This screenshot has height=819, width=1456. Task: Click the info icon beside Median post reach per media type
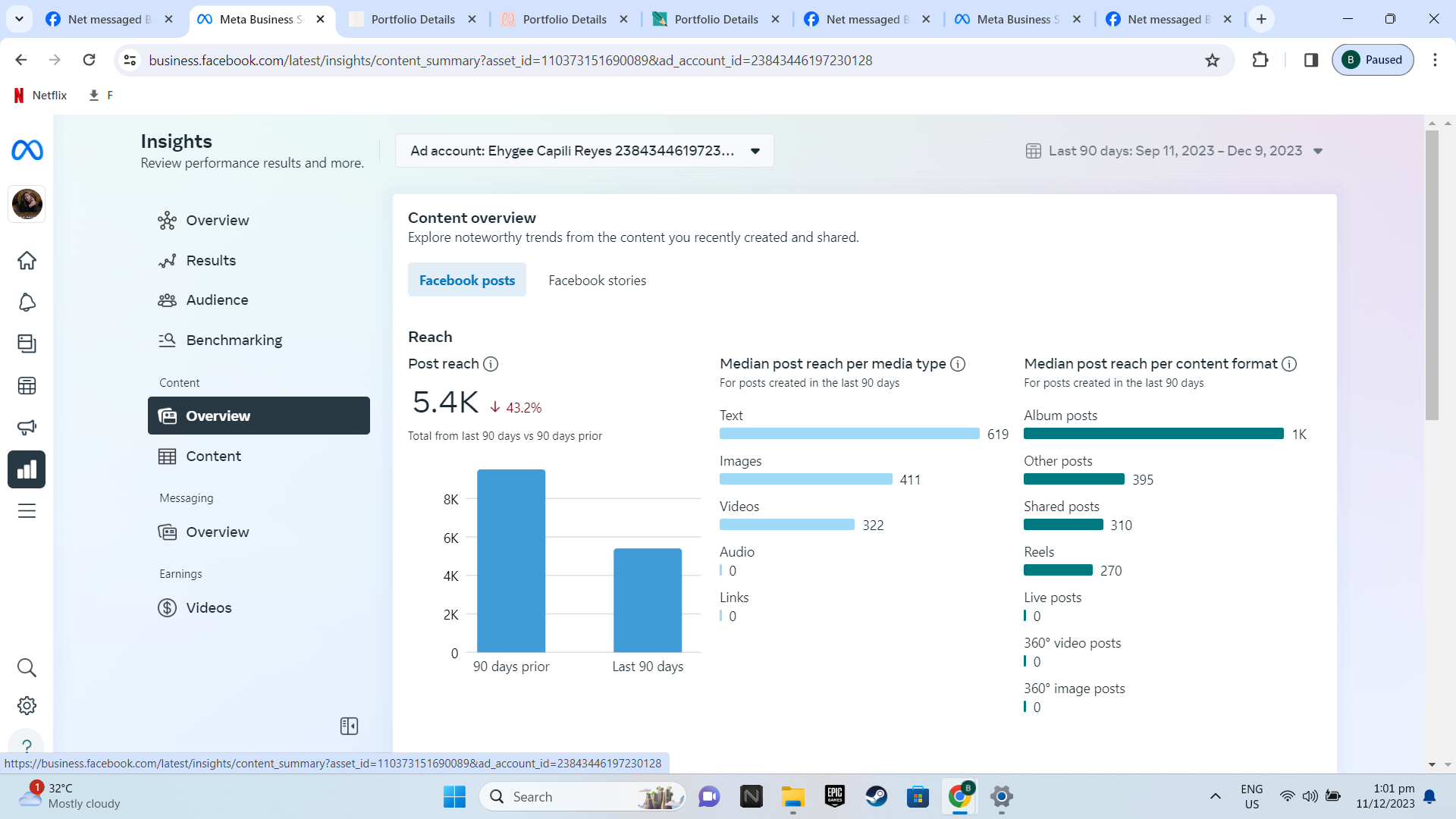(958, 364)
